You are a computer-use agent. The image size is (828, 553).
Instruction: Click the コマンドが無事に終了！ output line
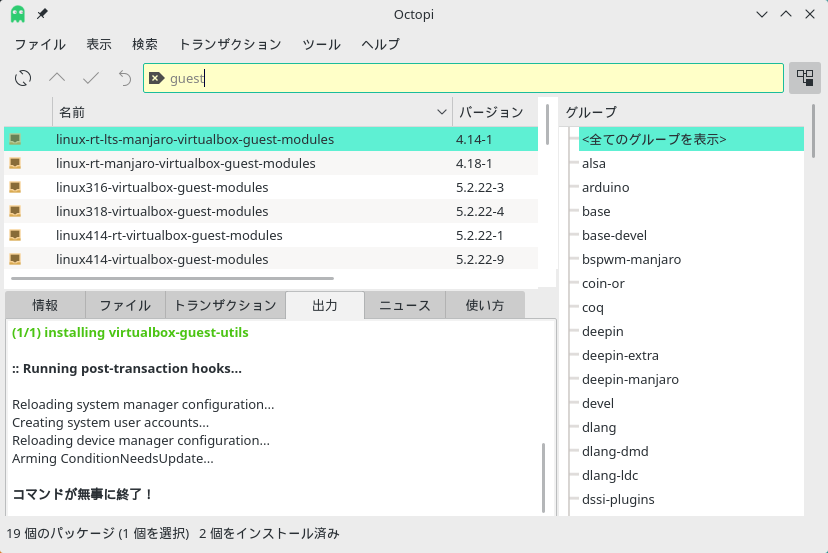click(x=82, y=494)
